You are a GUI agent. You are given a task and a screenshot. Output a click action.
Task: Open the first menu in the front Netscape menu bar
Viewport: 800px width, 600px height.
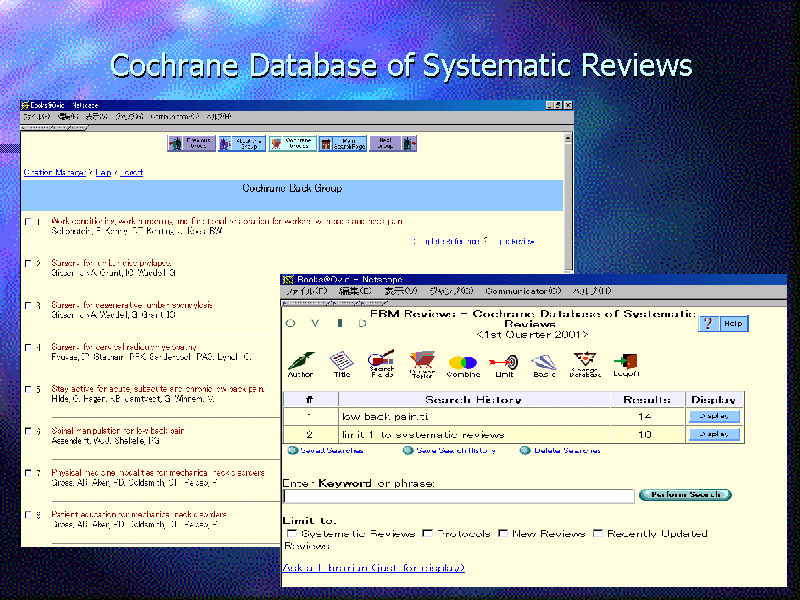(306, 291)
